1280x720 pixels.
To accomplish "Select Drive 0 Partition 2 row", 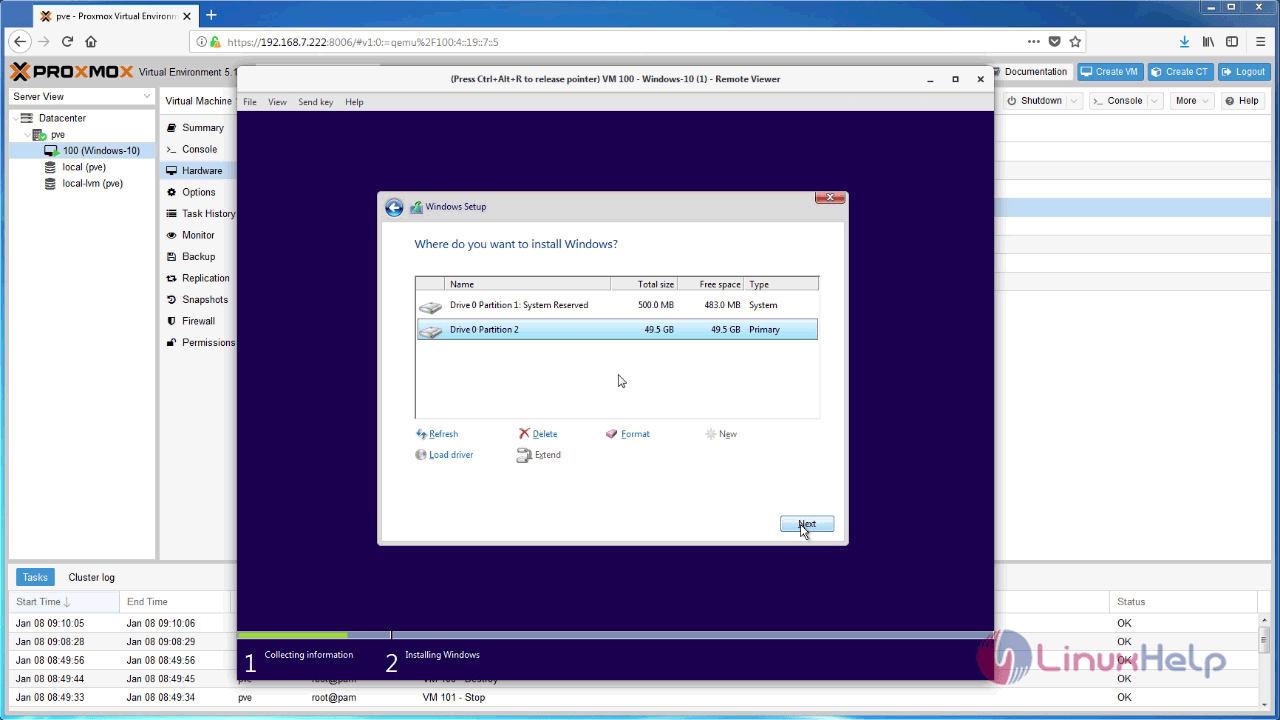I will [x=617, y=329].
